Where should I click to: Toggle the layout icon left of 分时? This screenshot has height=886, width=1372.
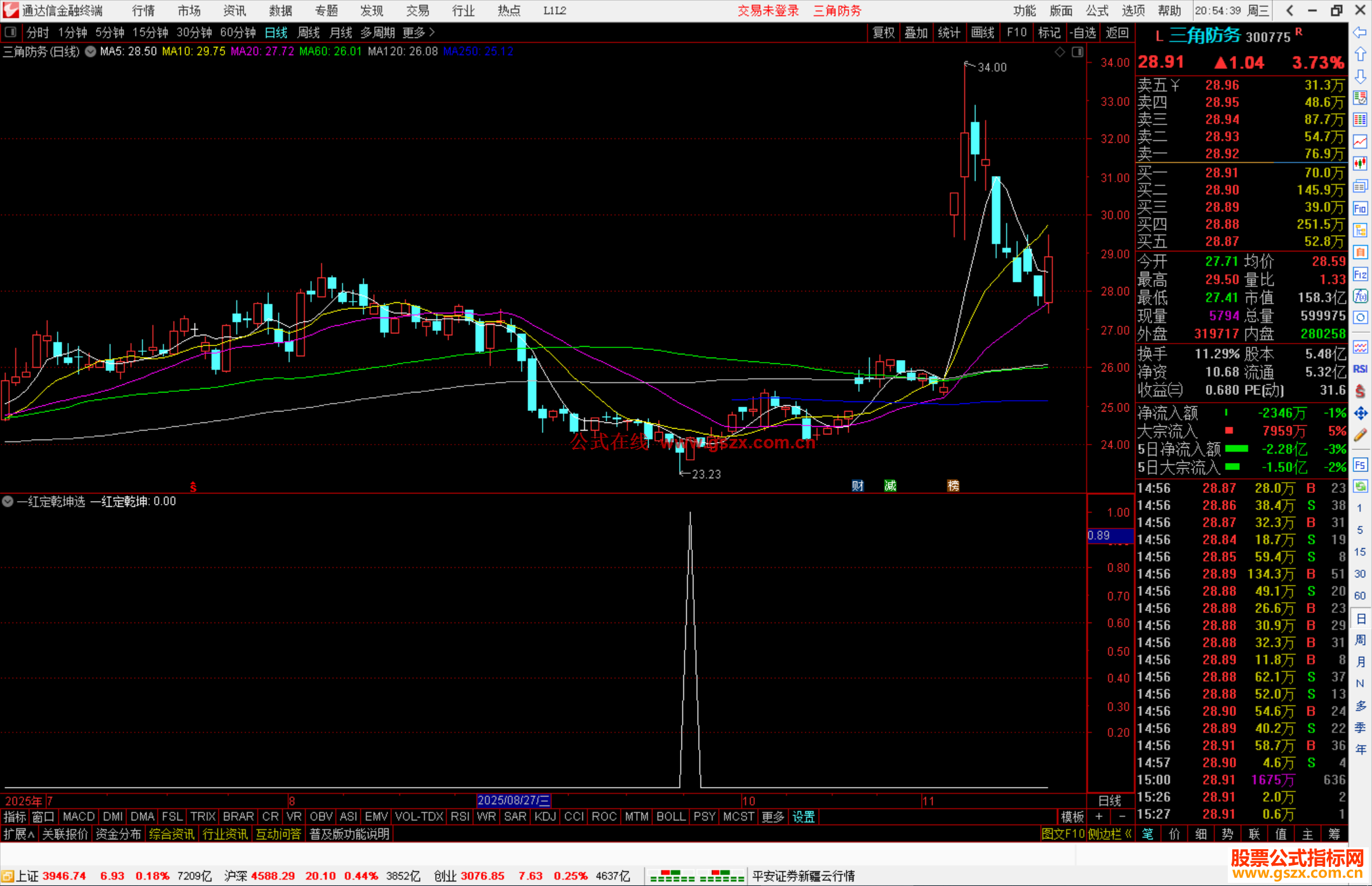point(11,32)
